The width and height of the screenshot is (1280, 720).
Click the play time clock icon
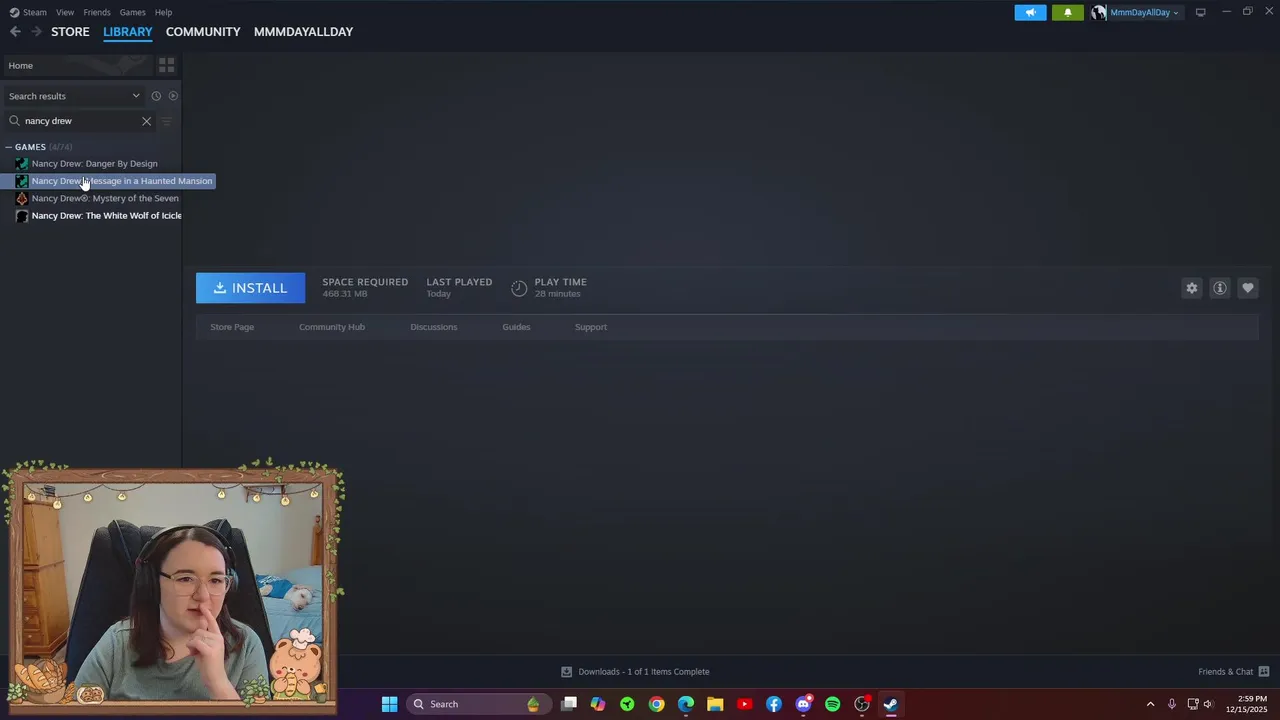click(519, 288)
